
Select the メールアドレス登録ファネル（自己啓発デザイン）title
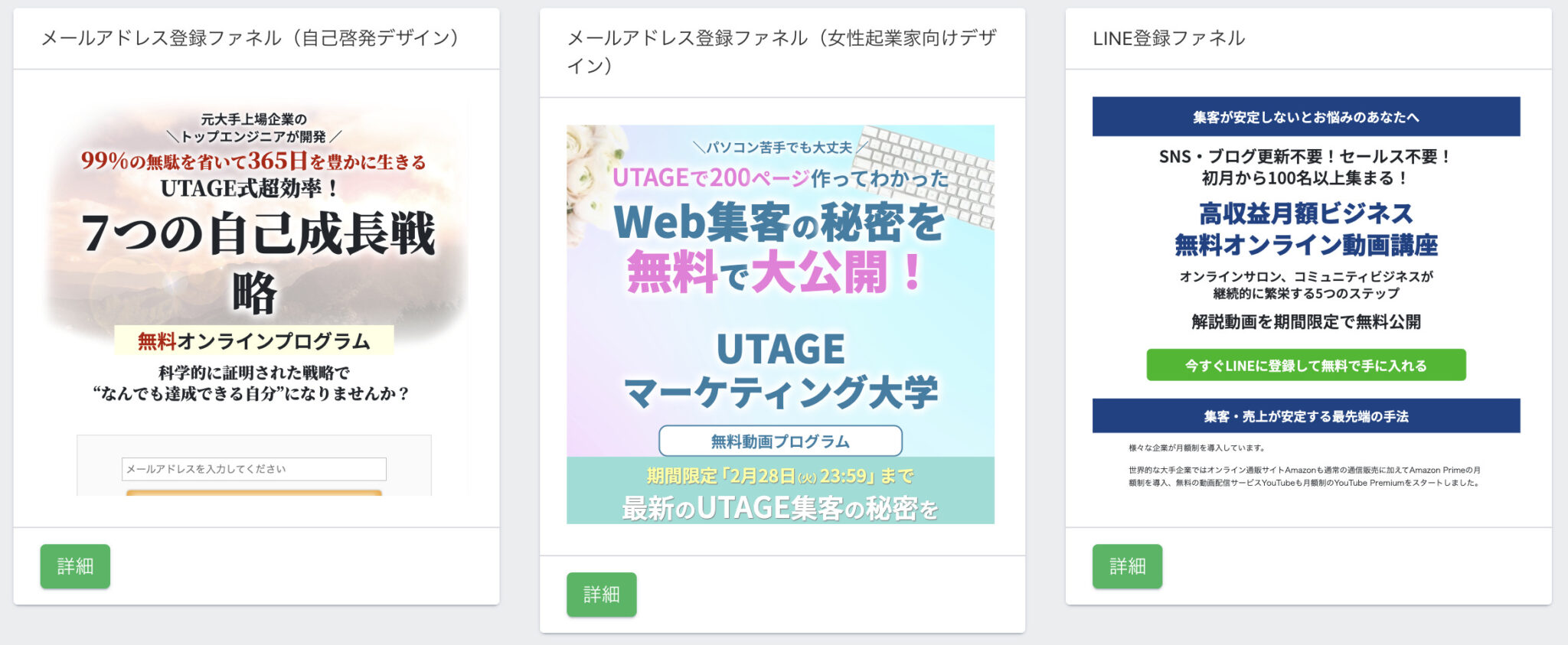(x=253, y=37)
